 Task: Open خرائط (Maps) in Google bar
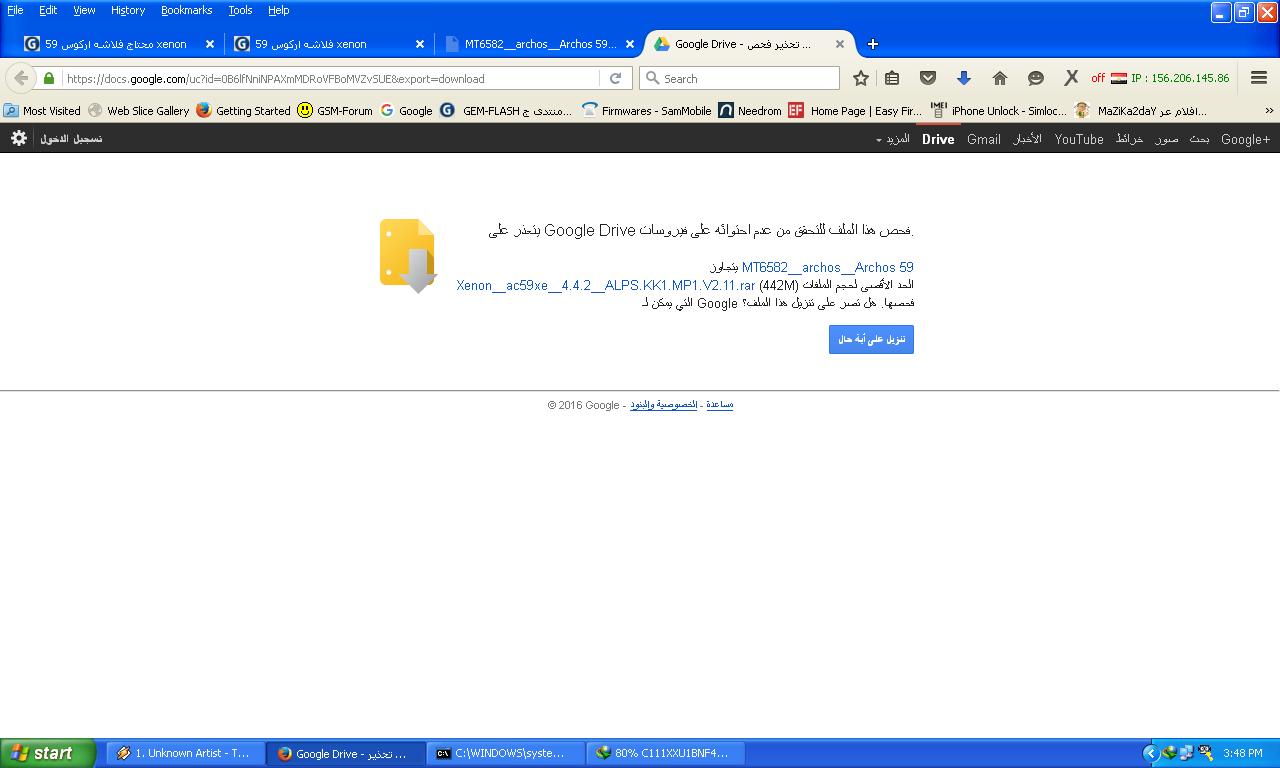[x=1130, y=139]
